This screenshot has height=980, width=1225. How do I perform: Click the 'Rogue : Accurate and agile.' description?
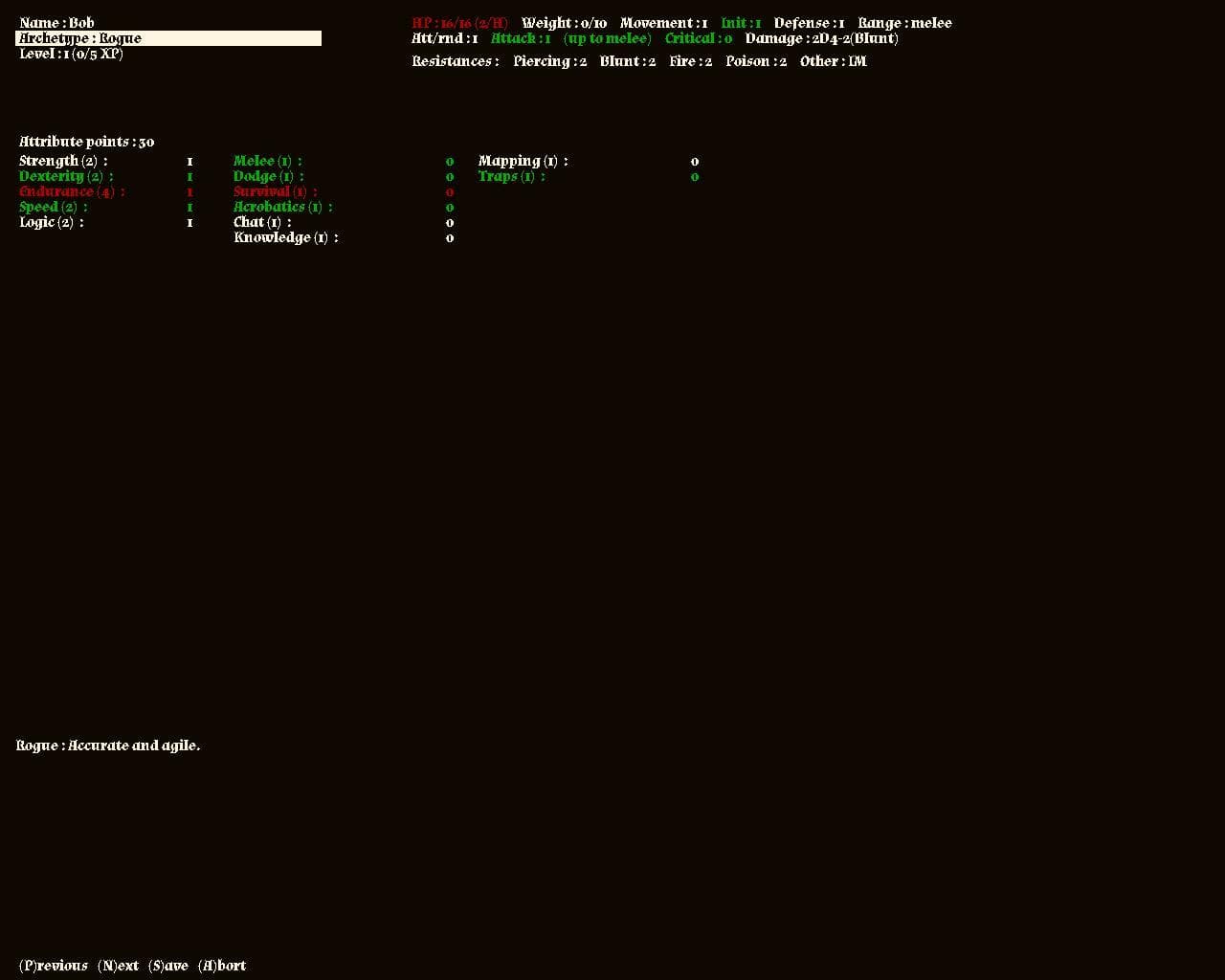click(108, 746)
